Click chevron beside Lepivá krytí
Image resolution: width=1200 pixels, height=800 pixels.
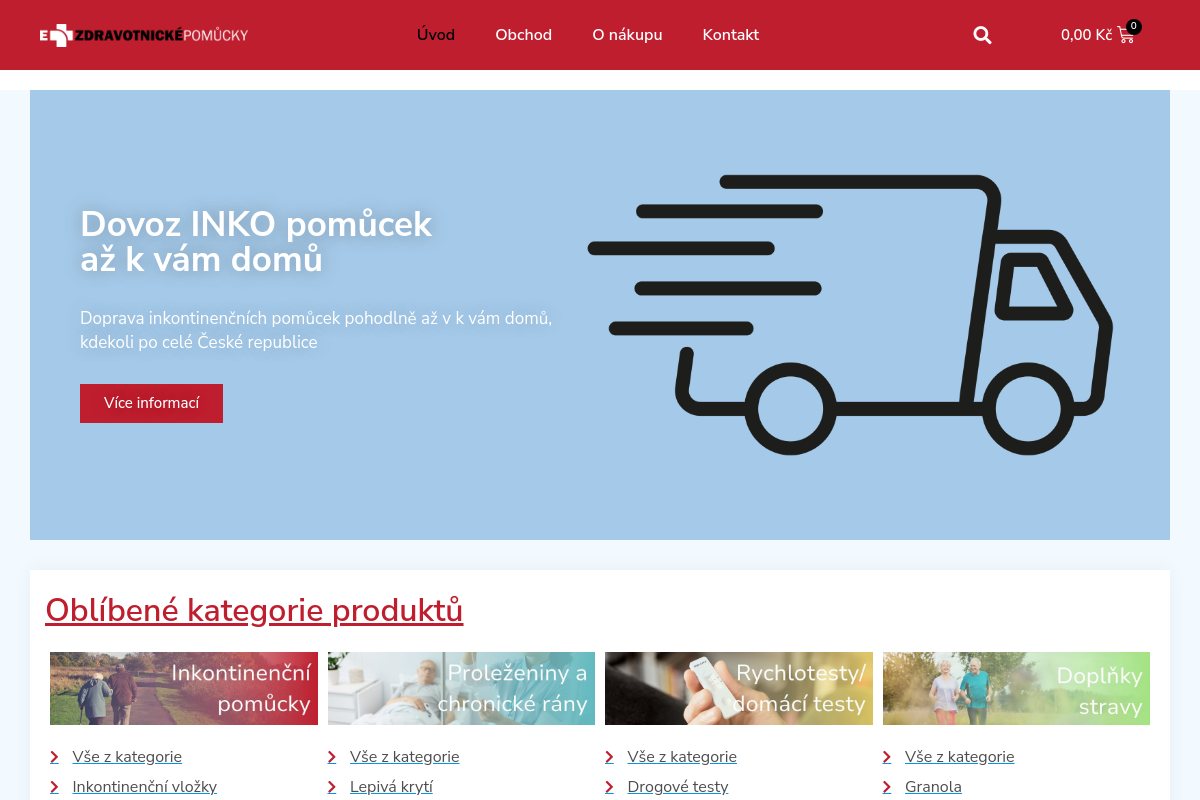point(332,787)
